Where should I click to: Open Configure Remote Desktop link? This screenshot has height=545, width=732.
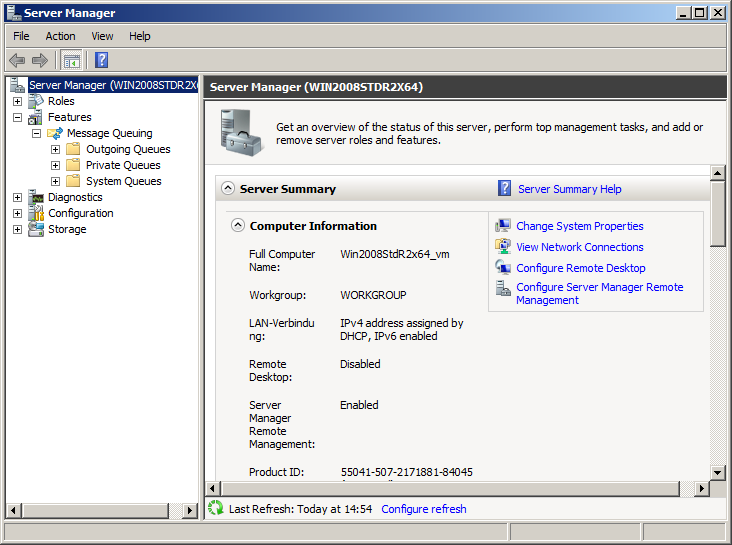[580, 268]
